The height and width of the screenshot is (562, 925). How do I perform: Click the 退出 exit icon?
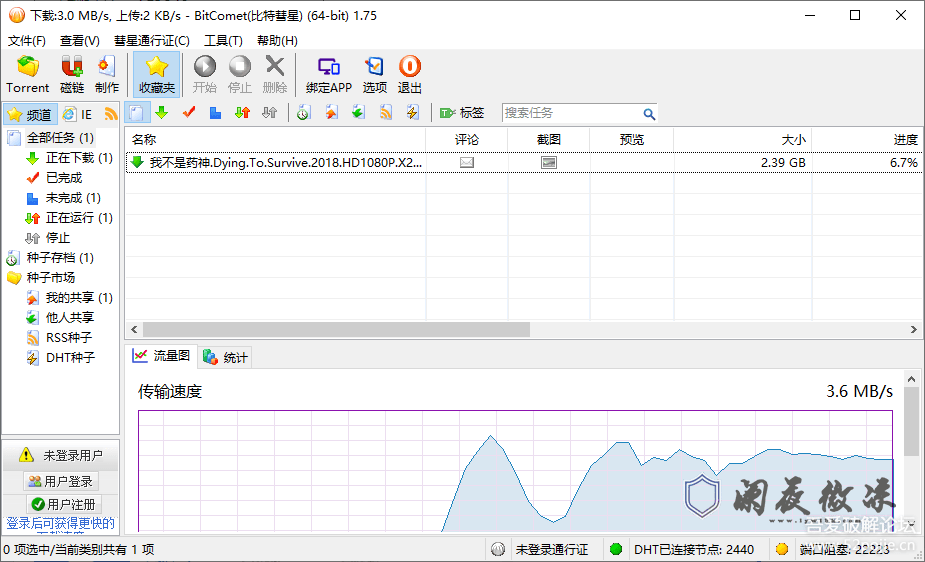(x=410, y=74)
